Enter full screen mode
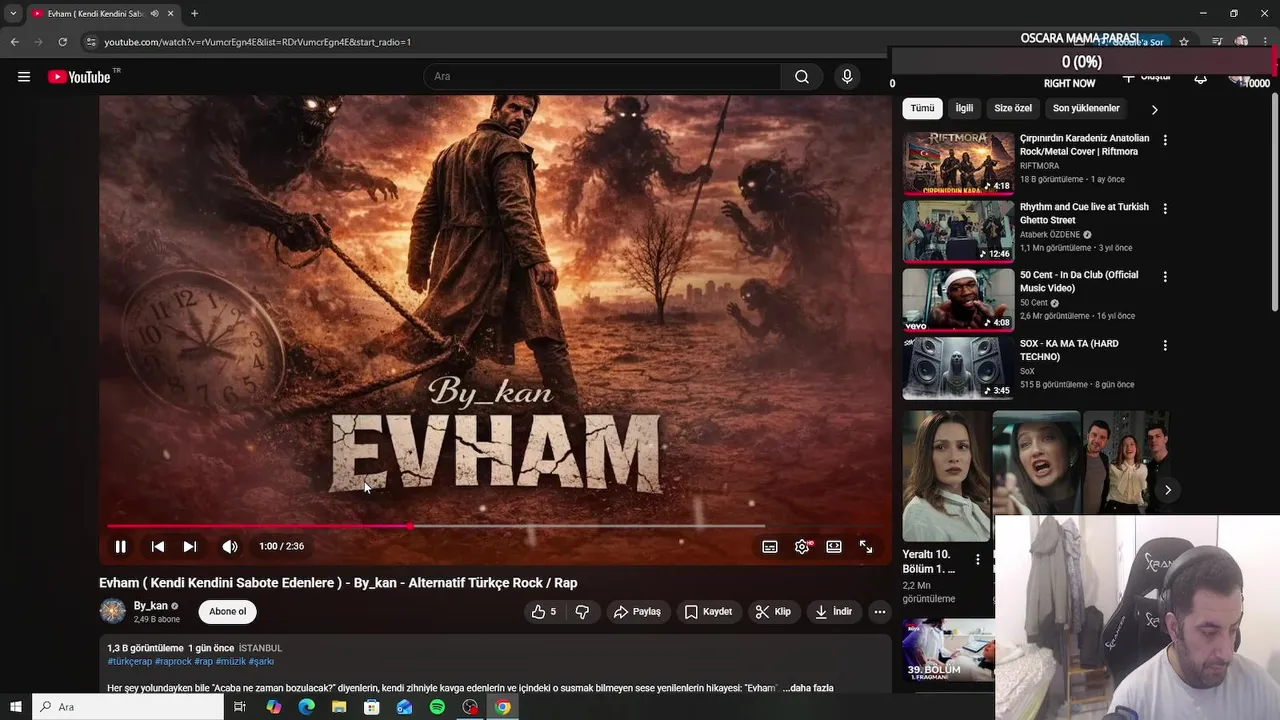The height and width of the screenshot is (720, 1280). pyautogui.click(x=866, y=547)
